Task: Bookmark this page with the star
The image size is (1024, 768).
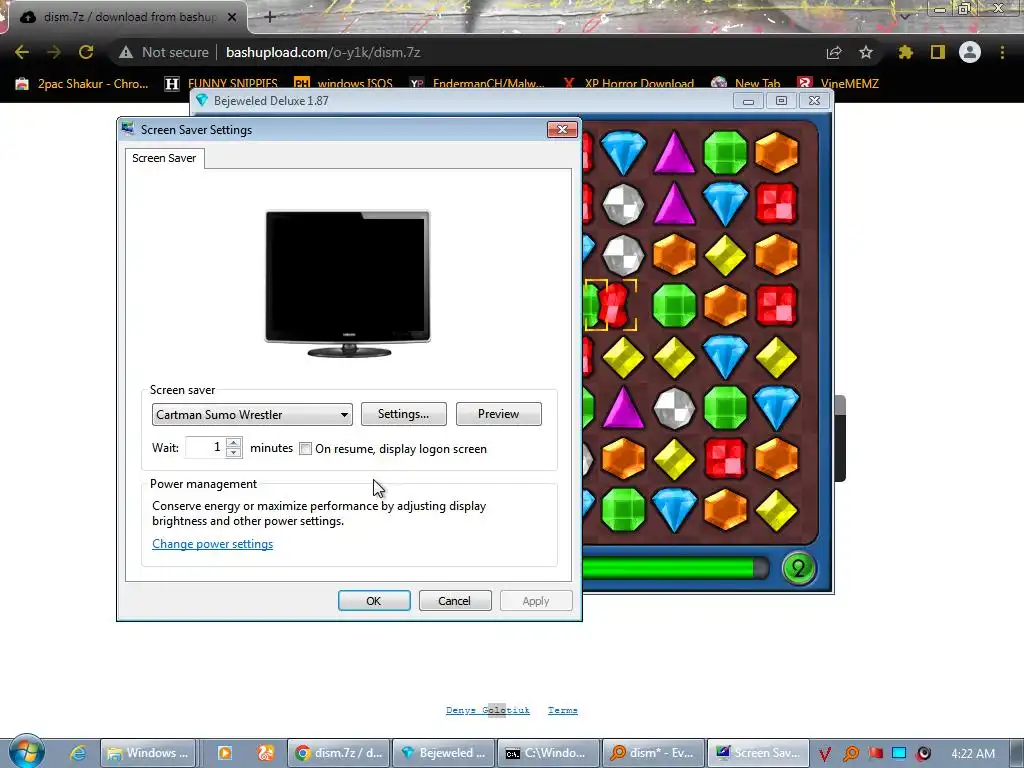Action: (866, 52)
